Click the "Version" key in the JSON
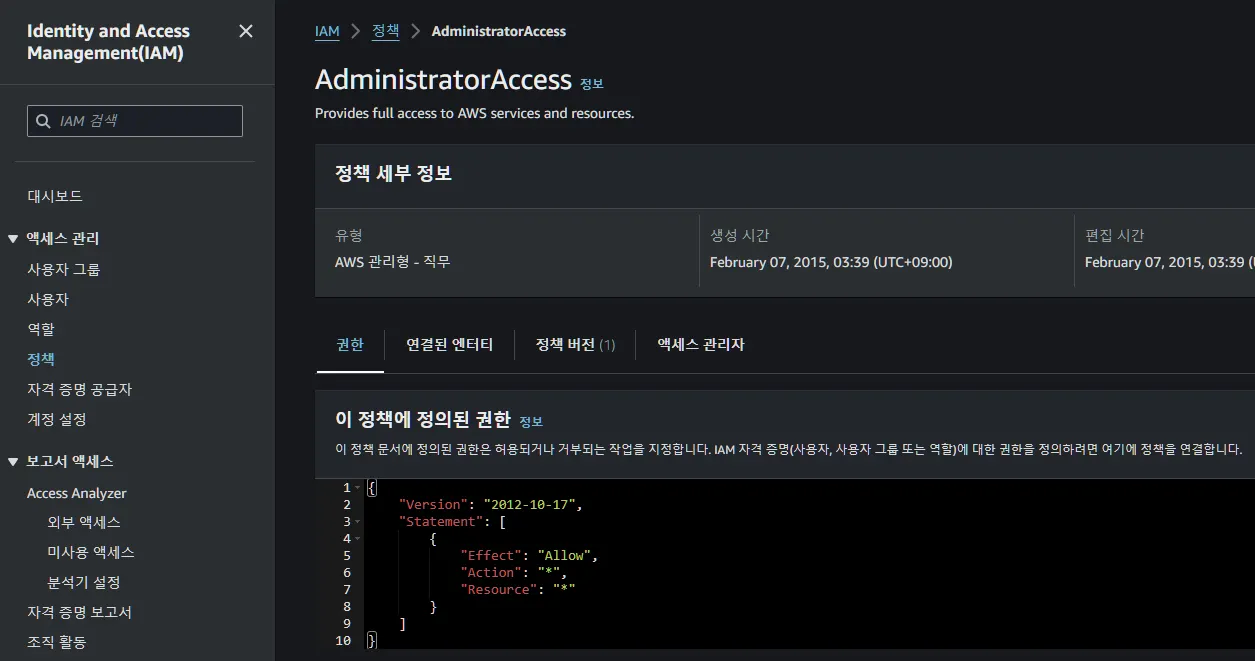Image resolution: width=1255 pixels, height=661 pixels. point(433,505)
